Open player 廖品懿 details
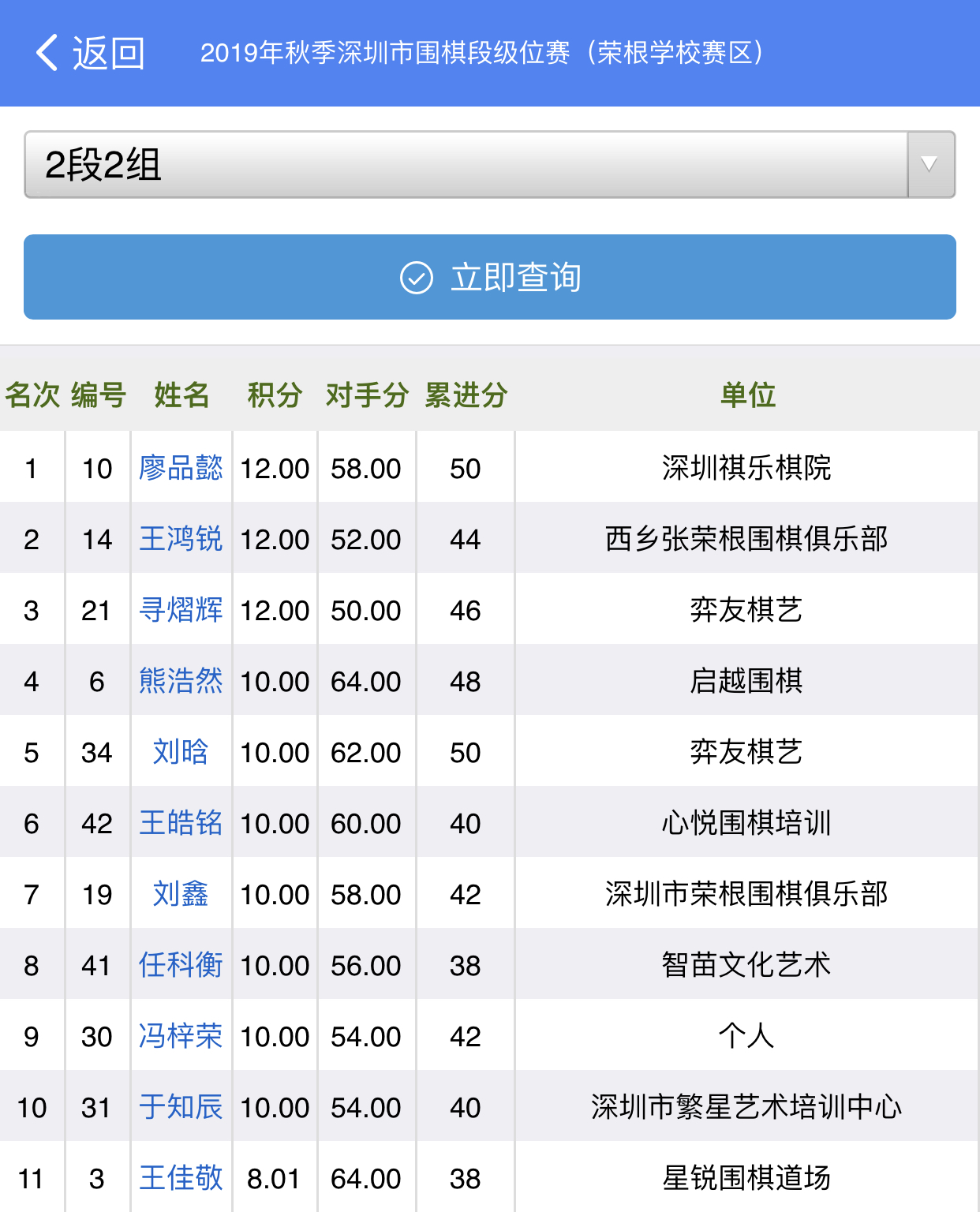Image resolution: width=980 pixels, height=1212 pixels. 181,468
